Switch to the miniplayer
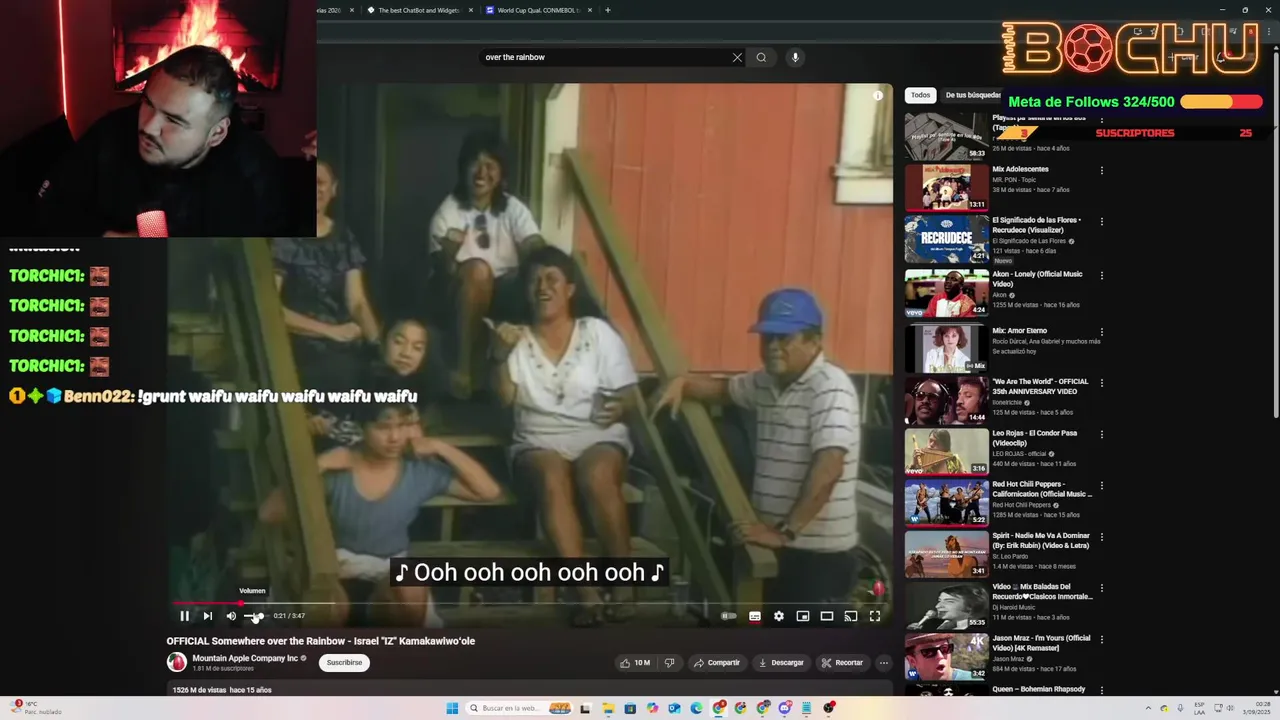 click(x=803, y=616)
